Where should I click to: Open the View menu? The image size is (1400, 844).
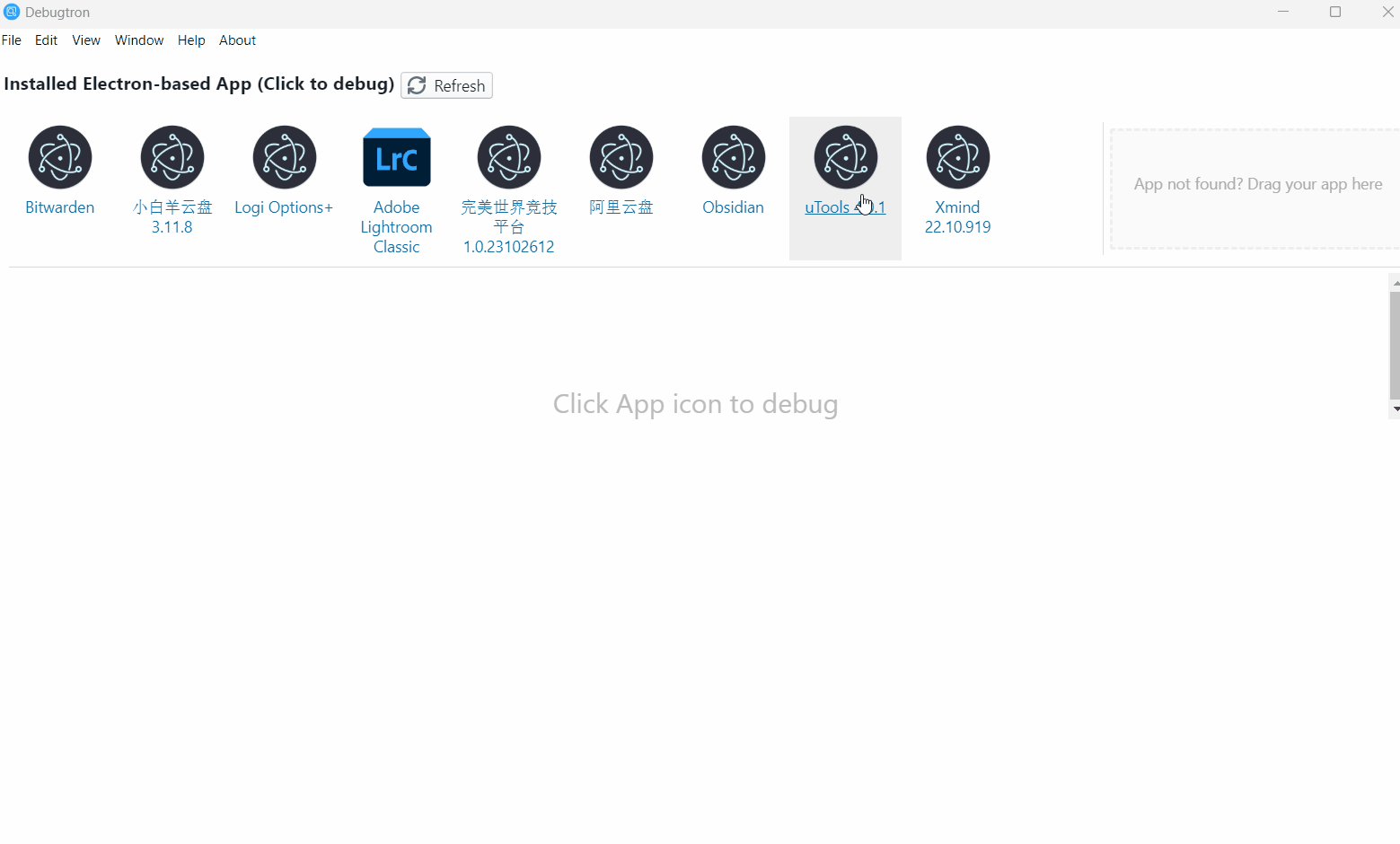(86, 40)
